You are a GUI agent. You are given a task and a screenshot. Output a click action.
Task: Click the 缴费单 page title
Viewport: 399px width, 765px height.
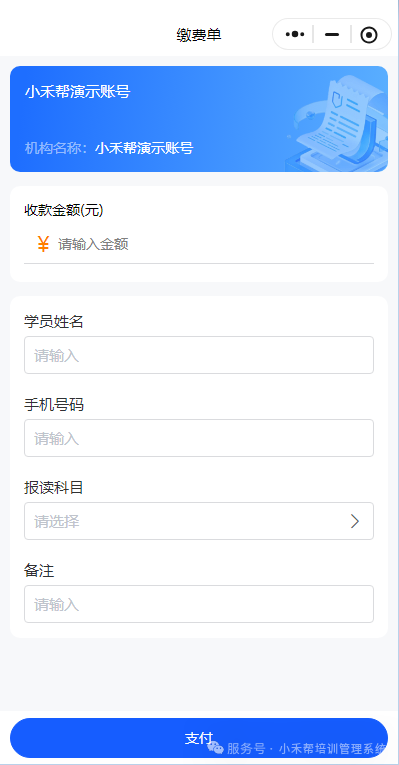[x=199, y=35]
